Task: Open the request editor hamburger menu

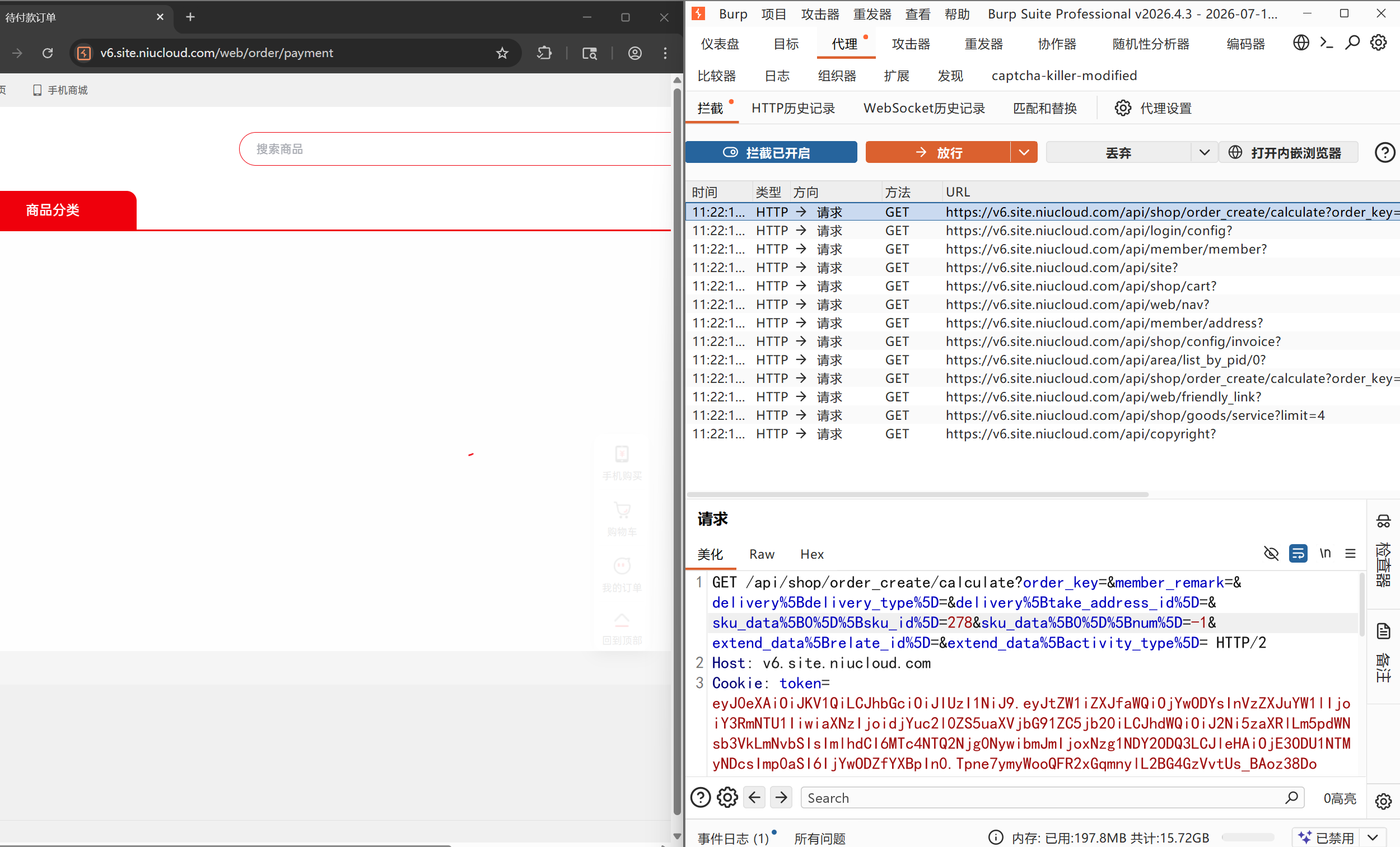Action: tap(1351, 553)
